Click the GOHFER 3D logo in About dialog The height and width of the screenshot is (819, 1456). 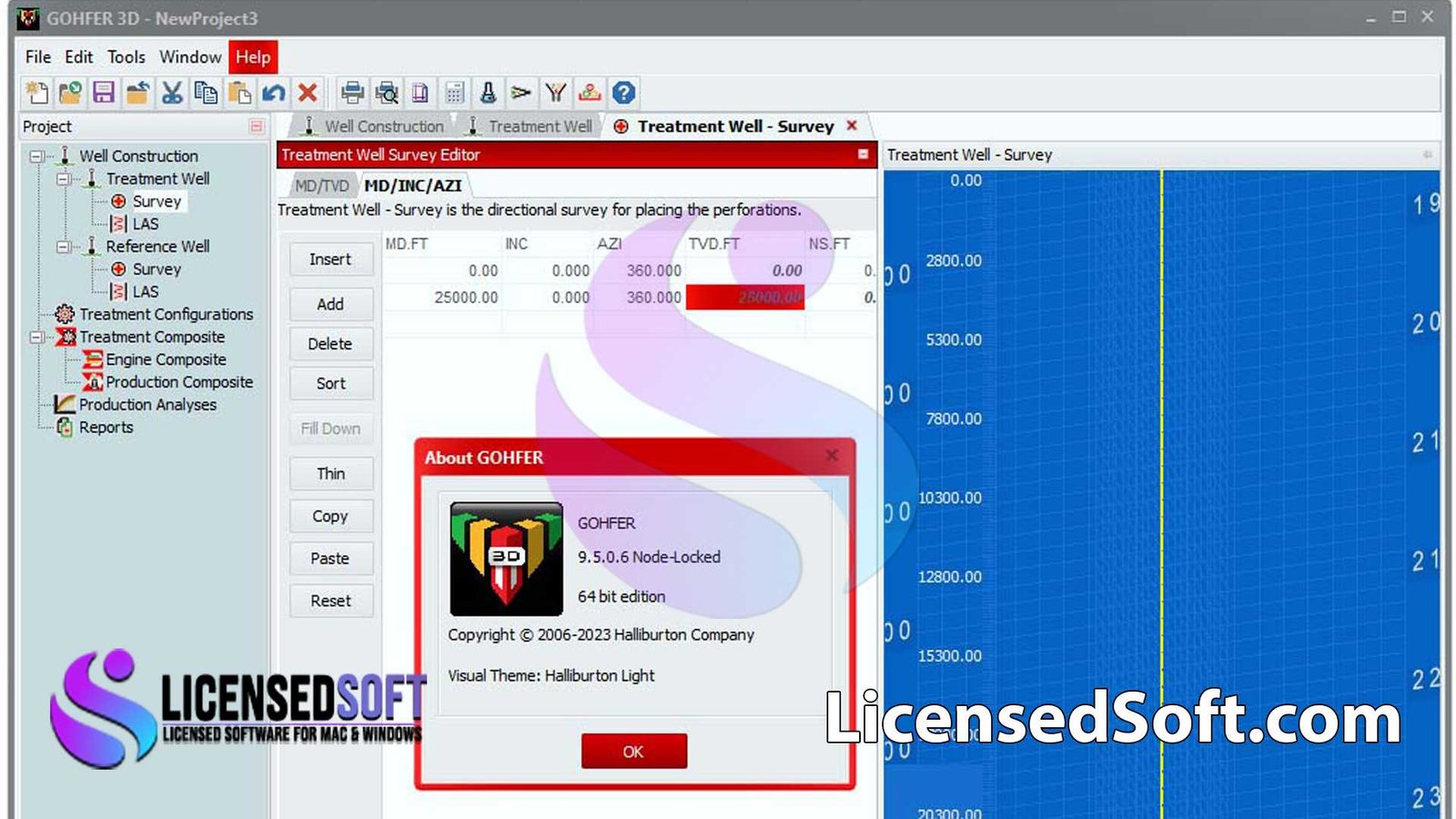tap(506, 559)
